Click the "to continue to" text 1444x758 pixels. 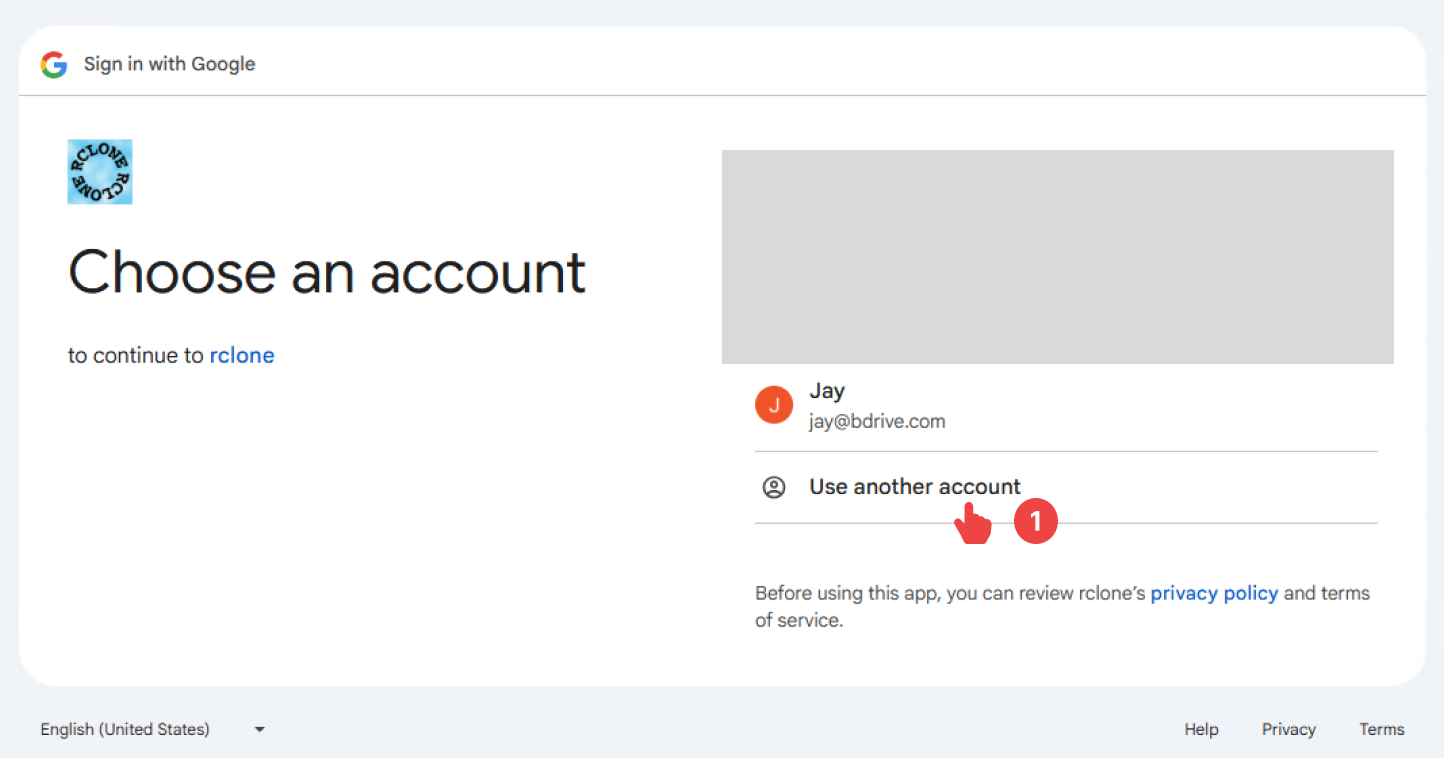135,355
